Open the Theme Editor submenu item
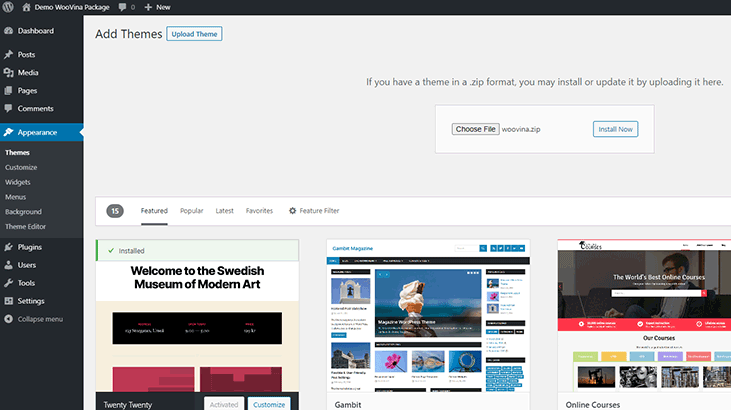The width and height of the screenshot is (731, 410). coord(26,227)
